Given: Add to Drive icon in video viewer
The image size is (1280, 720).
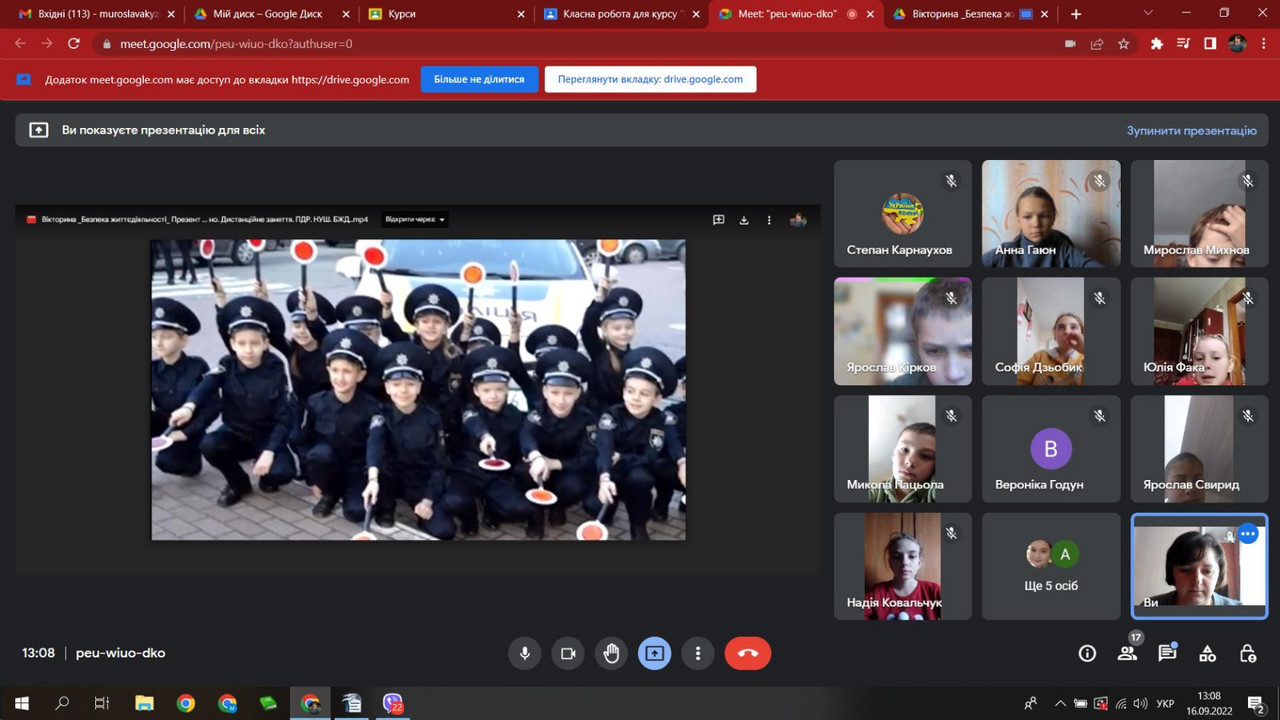Looking at the screenshot, I should [x=718, y=220].
